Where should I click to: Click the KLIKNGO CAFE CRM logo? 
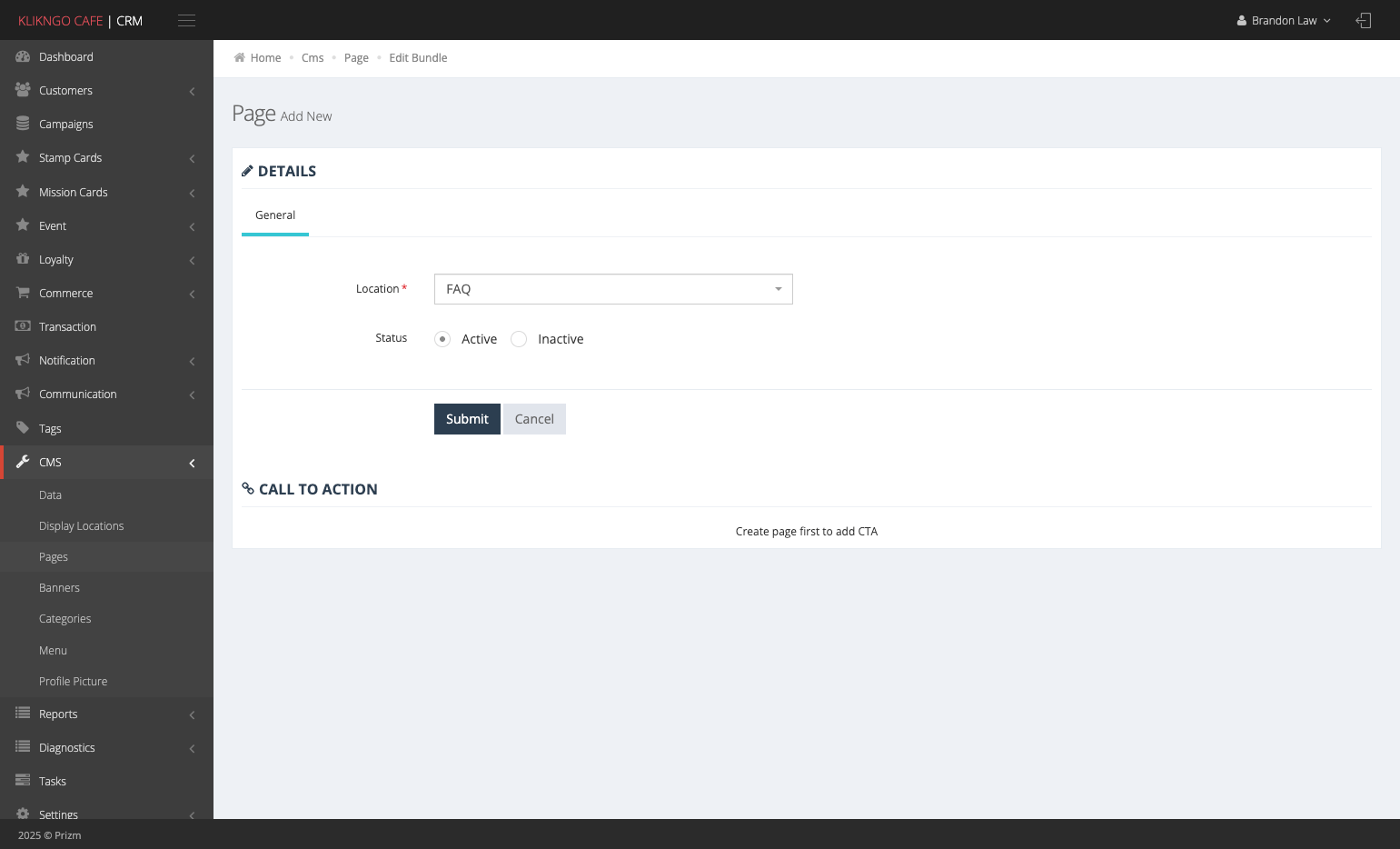click(x=80, y=20)
